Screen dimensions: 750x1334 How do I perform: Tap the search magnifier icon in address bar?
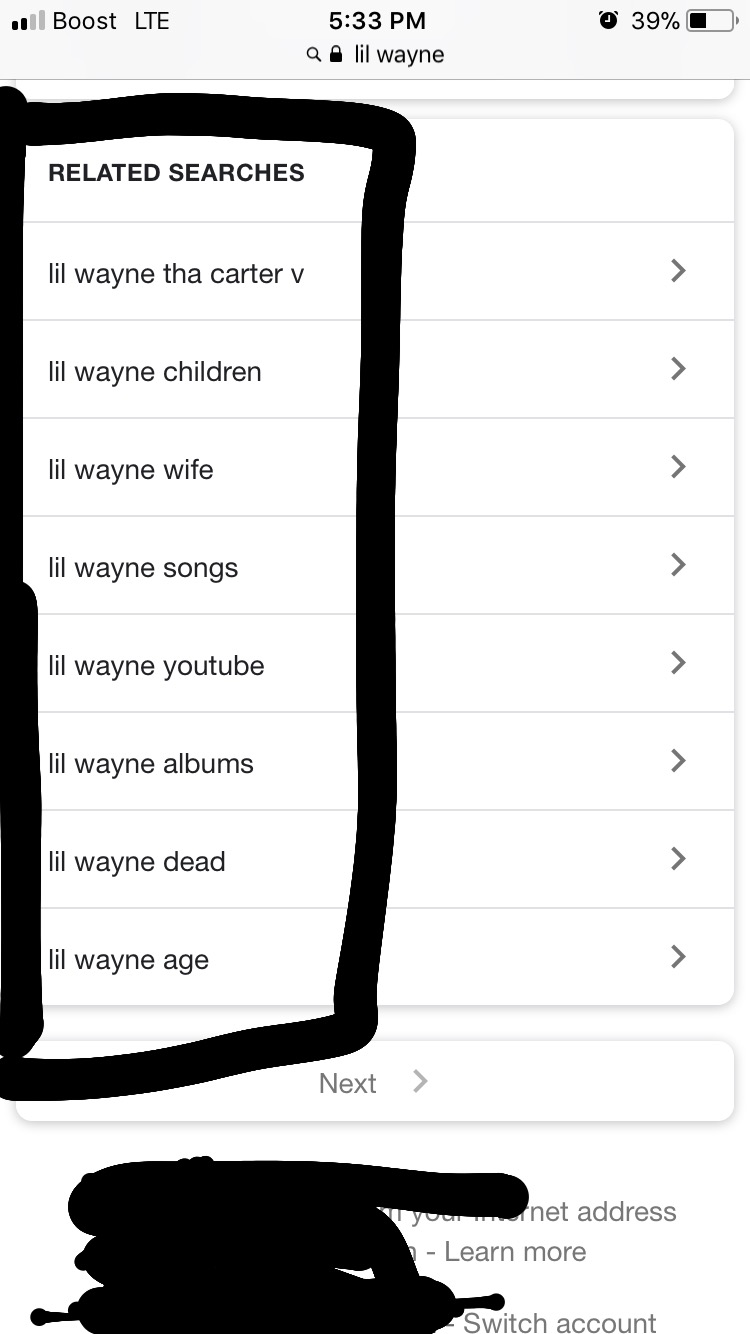pos(314,55)
